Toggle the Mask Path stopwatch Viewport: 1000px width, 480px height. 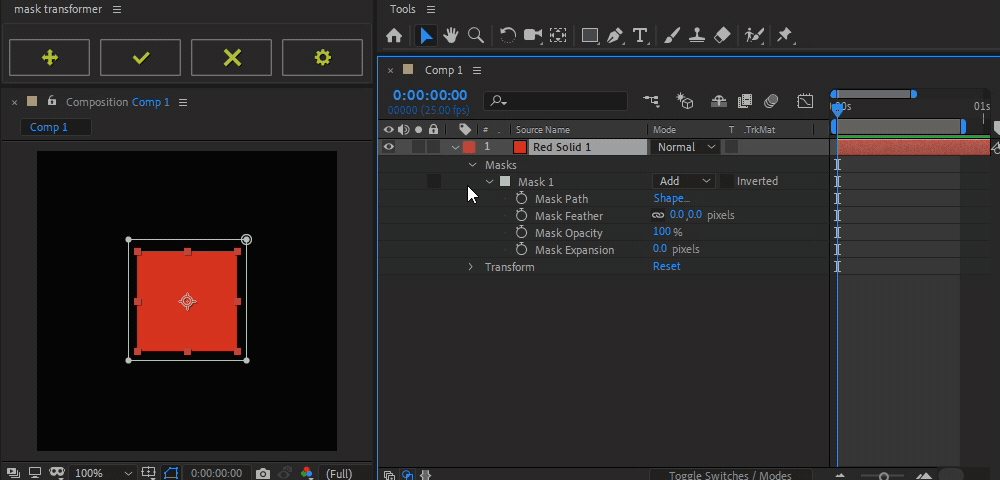[x=521, y=199]
